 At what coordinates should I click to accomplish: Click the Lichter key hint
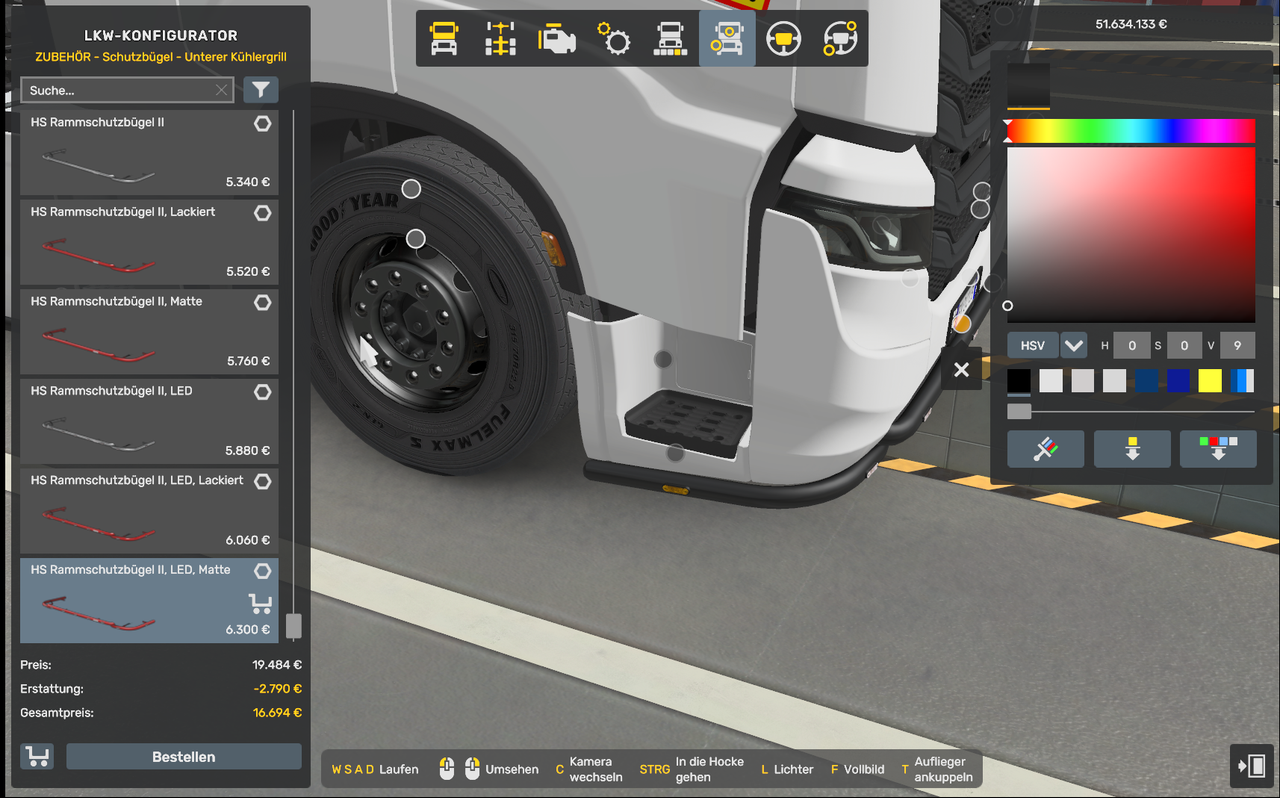coord(785,769)
